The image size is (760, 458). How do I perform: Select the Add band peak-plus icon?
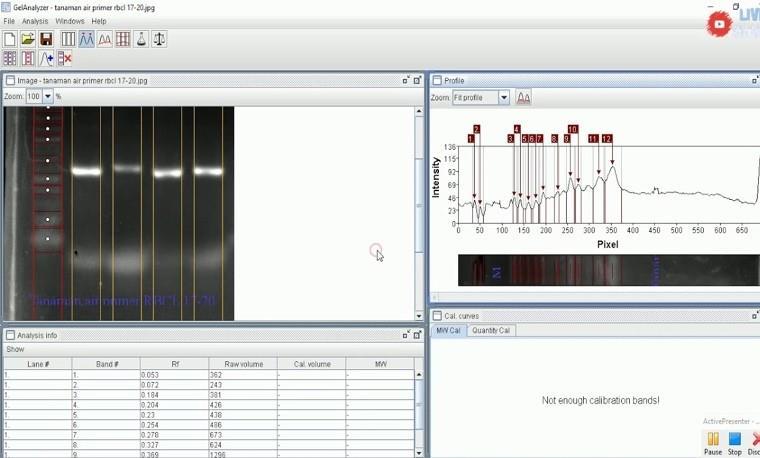[46, 59]
